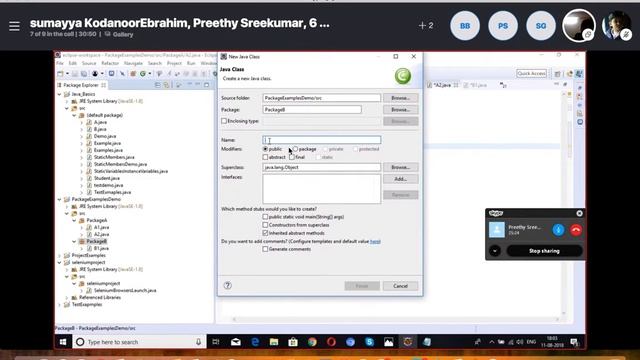Close the Skype sharing popup

(579, 213)
